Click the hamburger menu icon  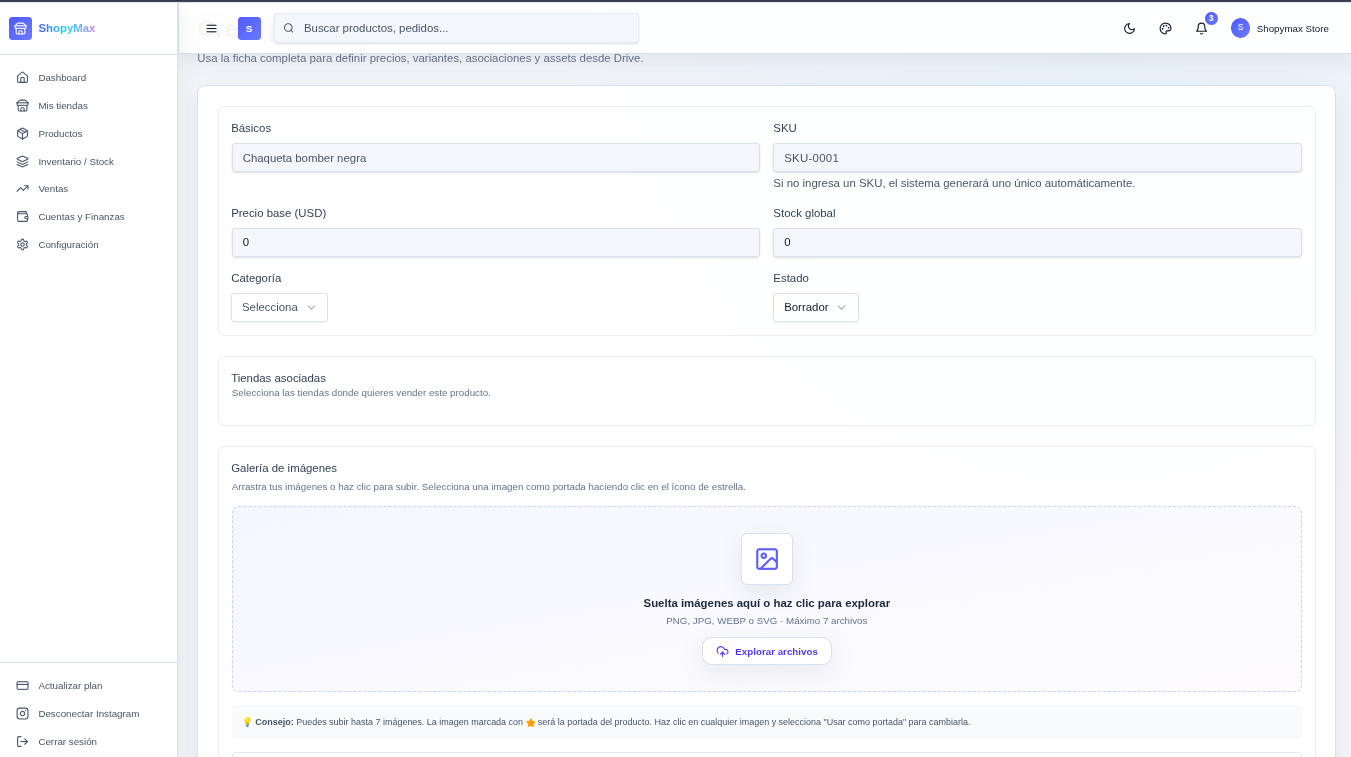pos(211,28)
